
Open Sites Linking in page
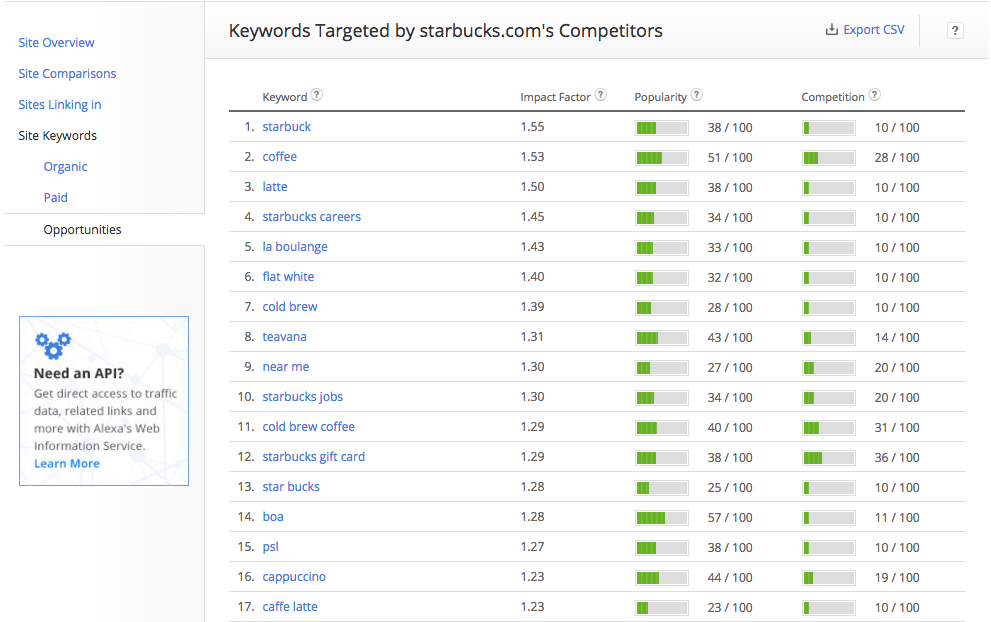click(59, 104)
